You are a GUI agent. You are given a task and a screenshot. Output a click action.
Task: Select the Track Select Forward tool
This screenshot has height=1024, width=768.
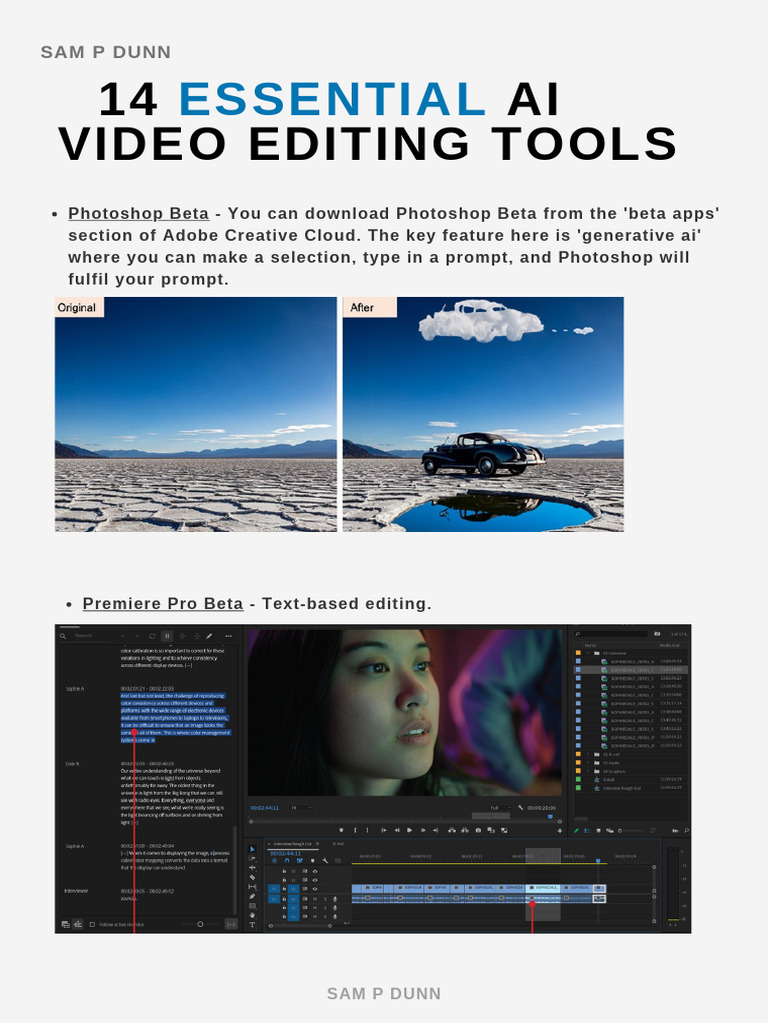point(252,858)
